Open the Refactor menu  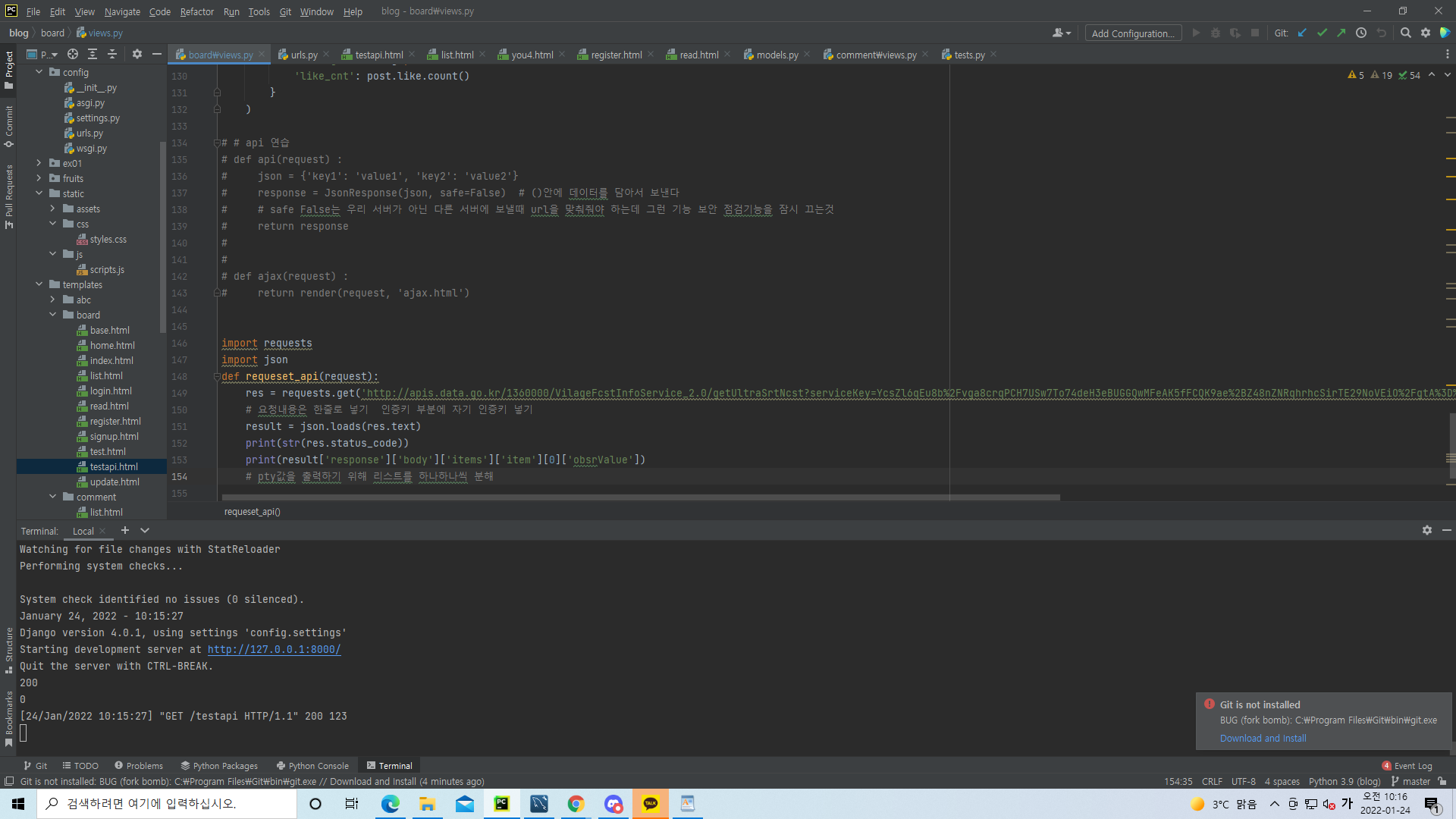[197, 11]
